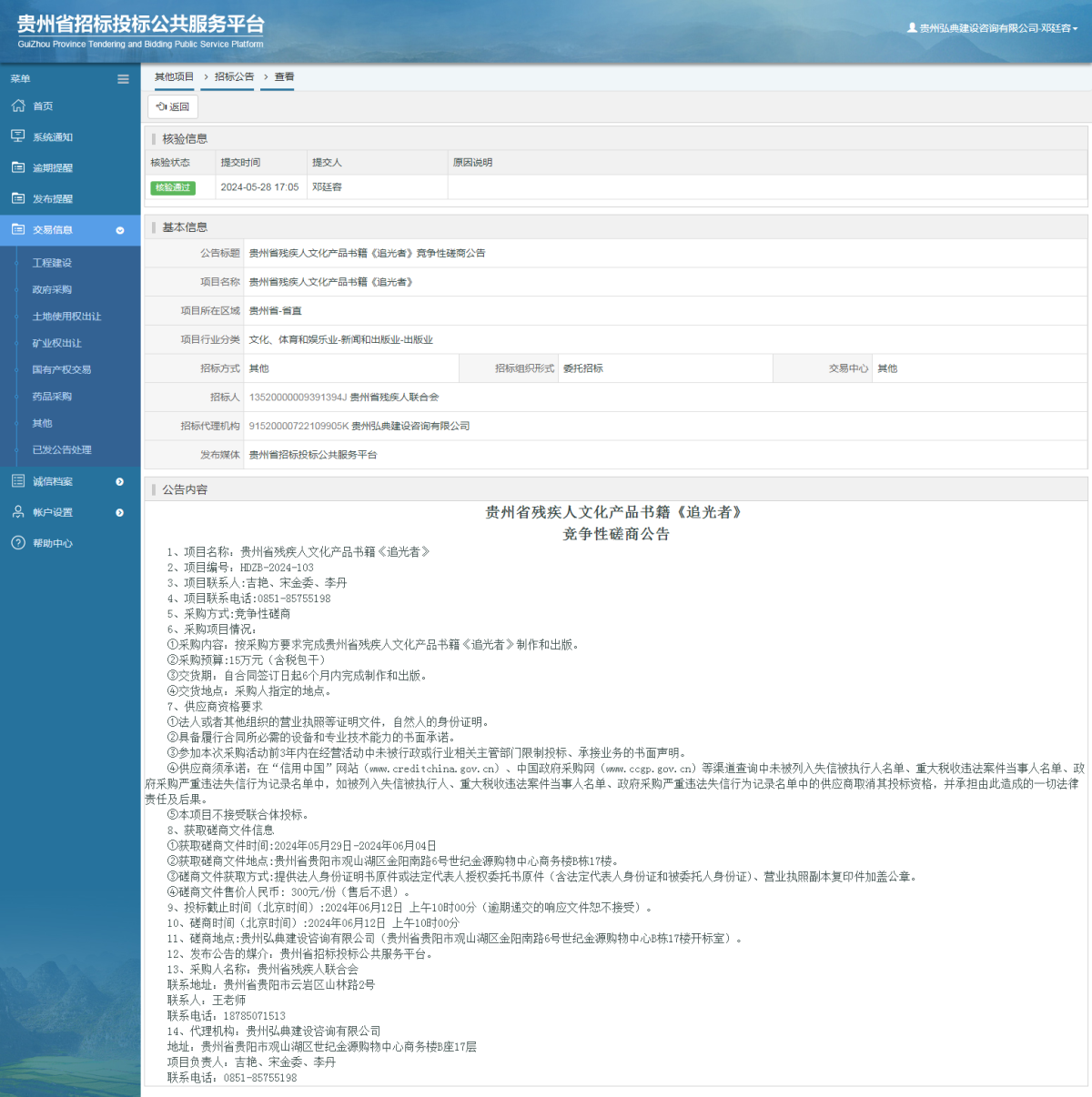Click the 发布提醒 sidebar icon
The height and width of the screenshot is (1097, 1092).
point(18,198)
